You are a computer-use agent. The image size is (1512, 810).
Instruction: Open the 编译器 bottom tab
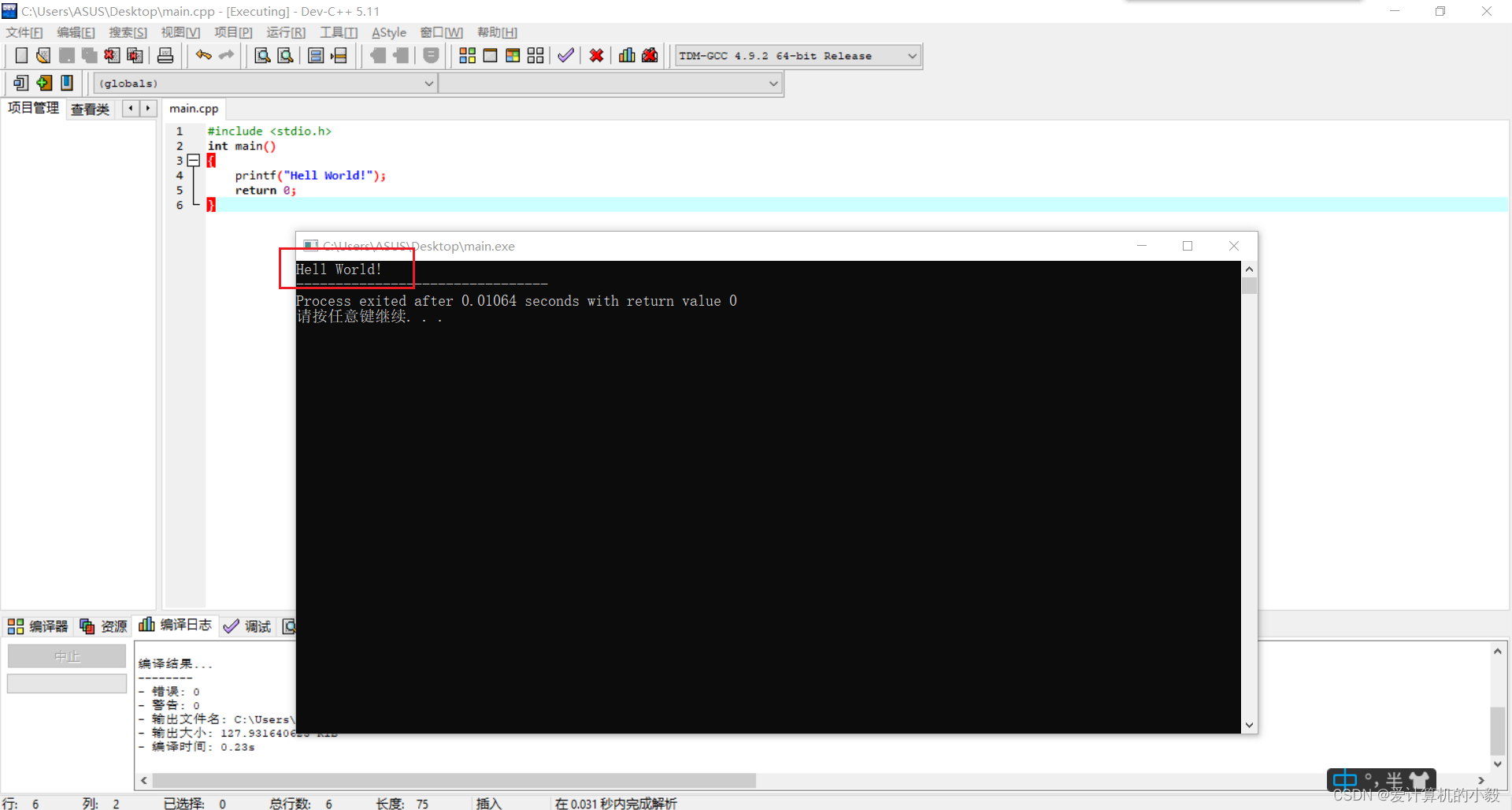click(x=38, y=626)
